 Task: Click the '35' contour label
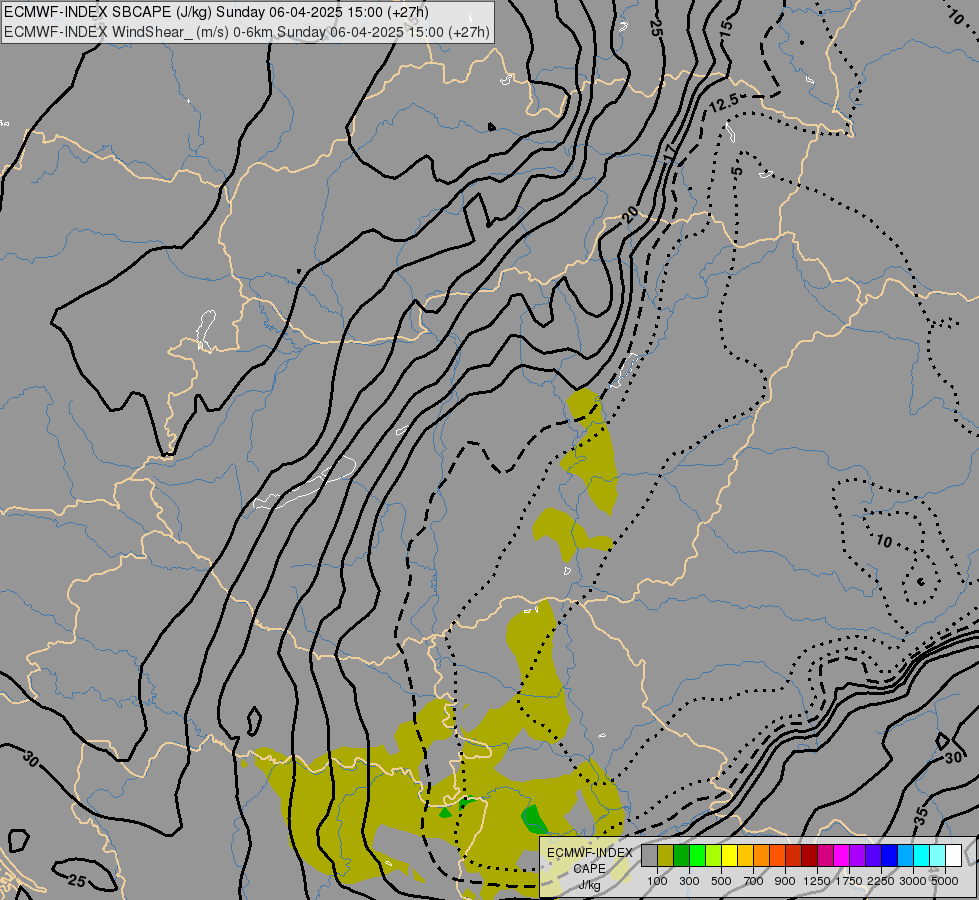[922, 816]
